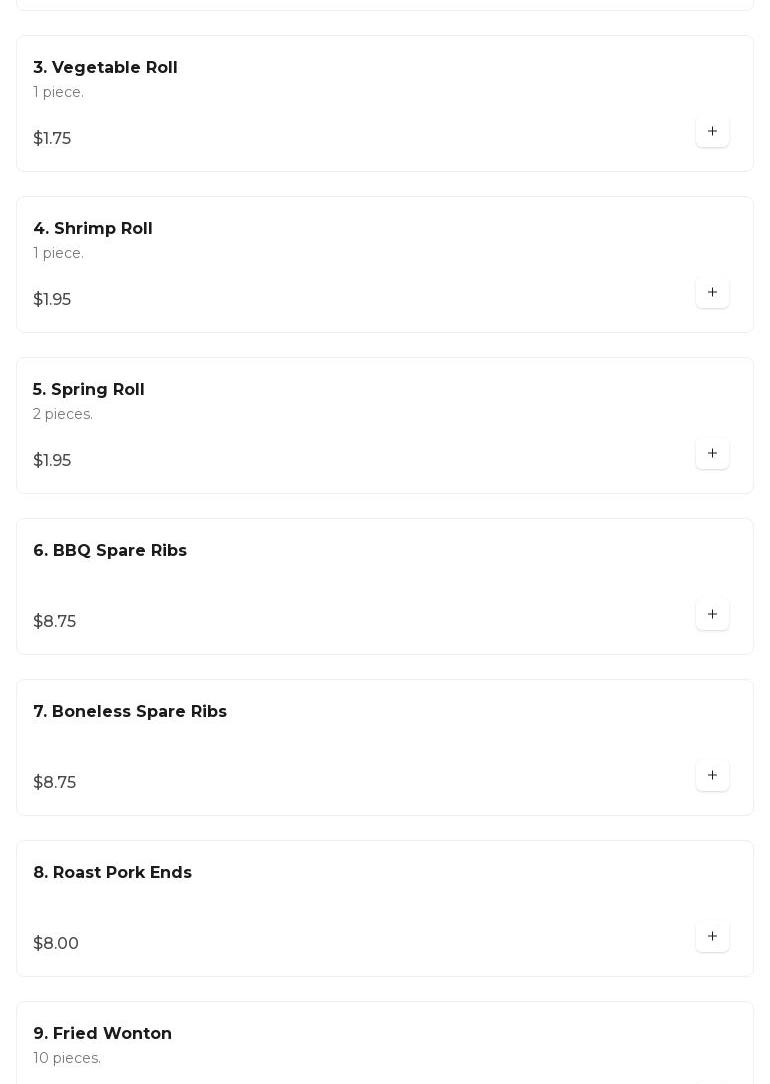Open the 8. Roast Pork Ends item
This screenshot has height=1084, width=770.
coord(112,873)
